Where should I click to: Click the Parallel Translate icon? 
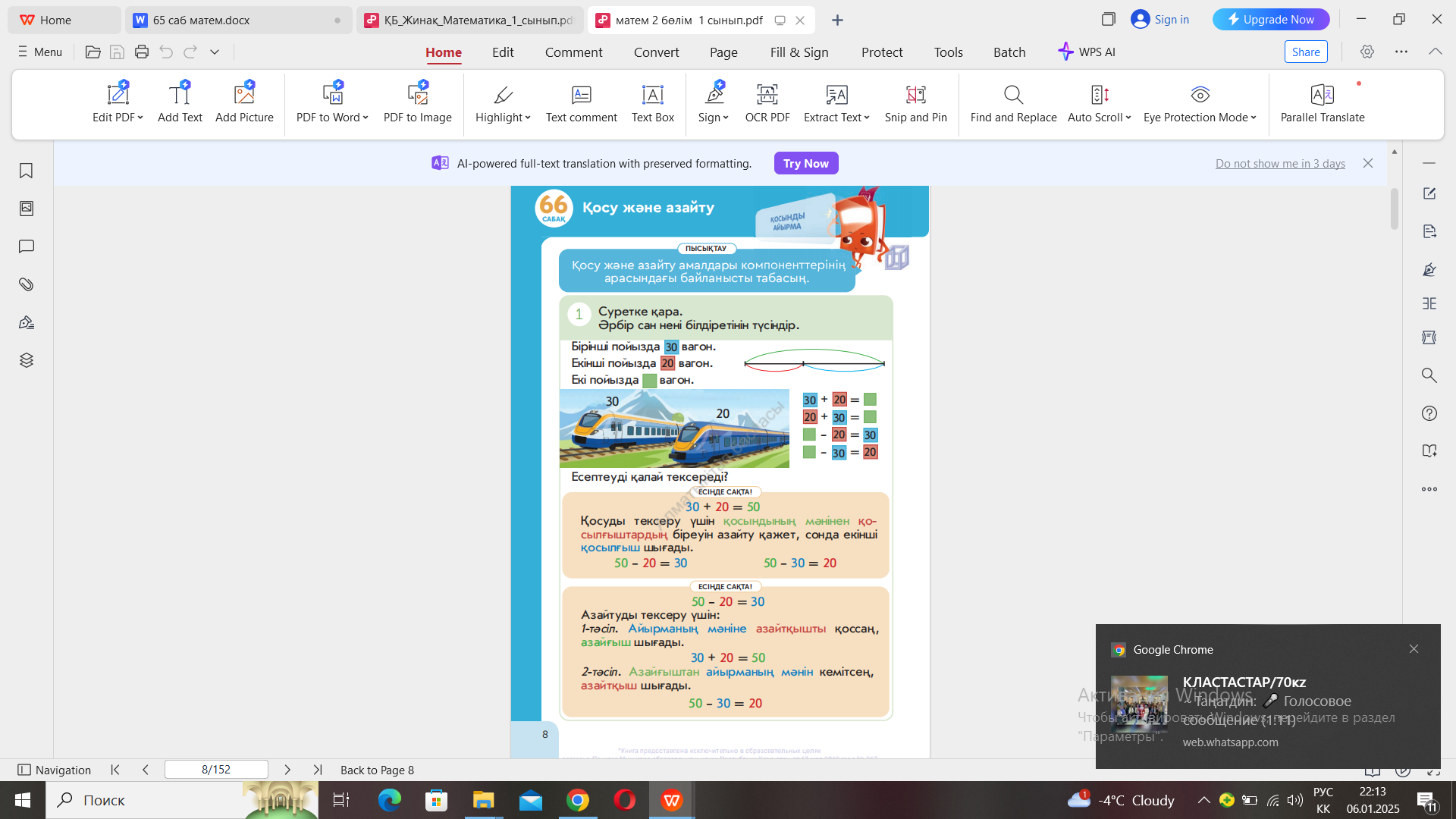click(x=1322, y=95)
